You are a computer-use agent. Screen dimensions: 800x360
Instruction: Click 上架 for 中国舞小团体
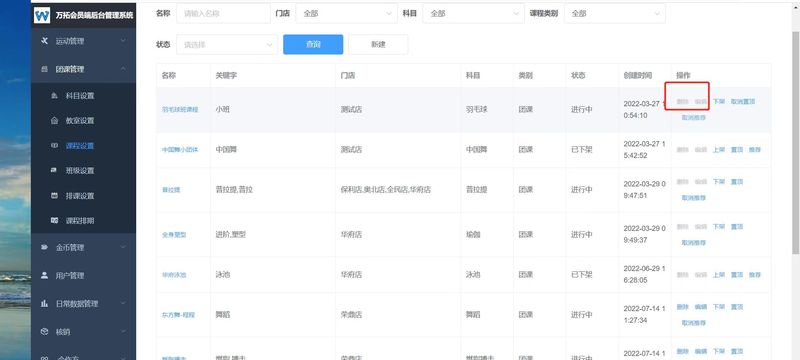[719, 150]
